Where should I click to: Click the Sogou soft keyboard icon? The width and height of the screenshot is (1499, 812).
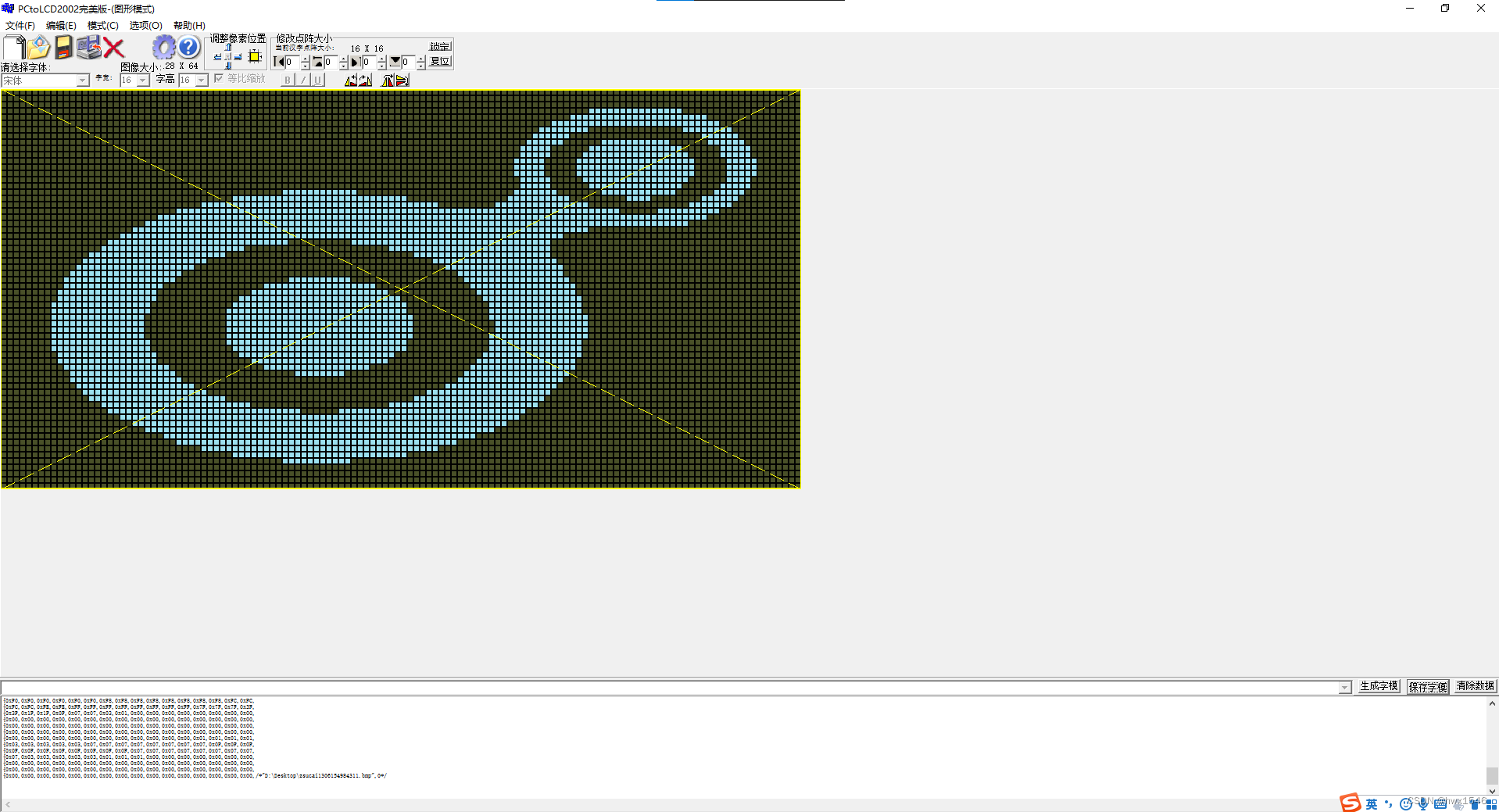pos(1440,803)
